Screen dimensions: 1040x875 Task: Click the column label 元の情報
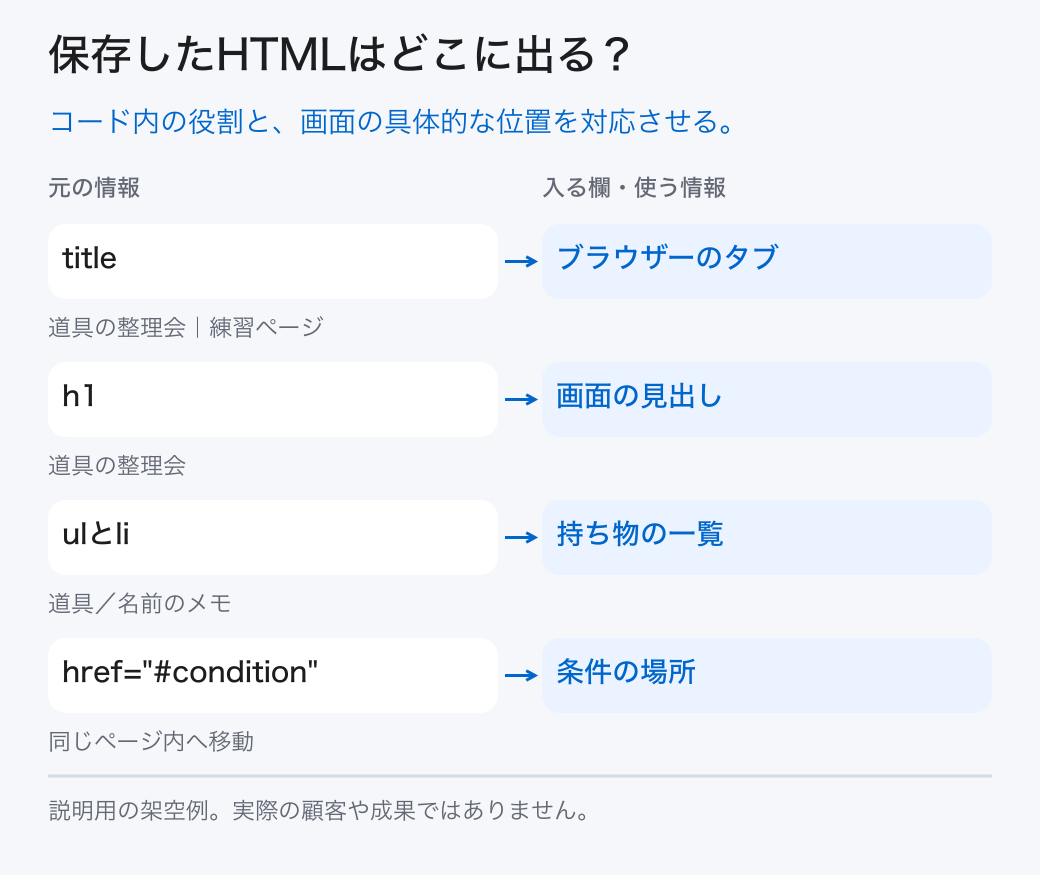point(94,188)
